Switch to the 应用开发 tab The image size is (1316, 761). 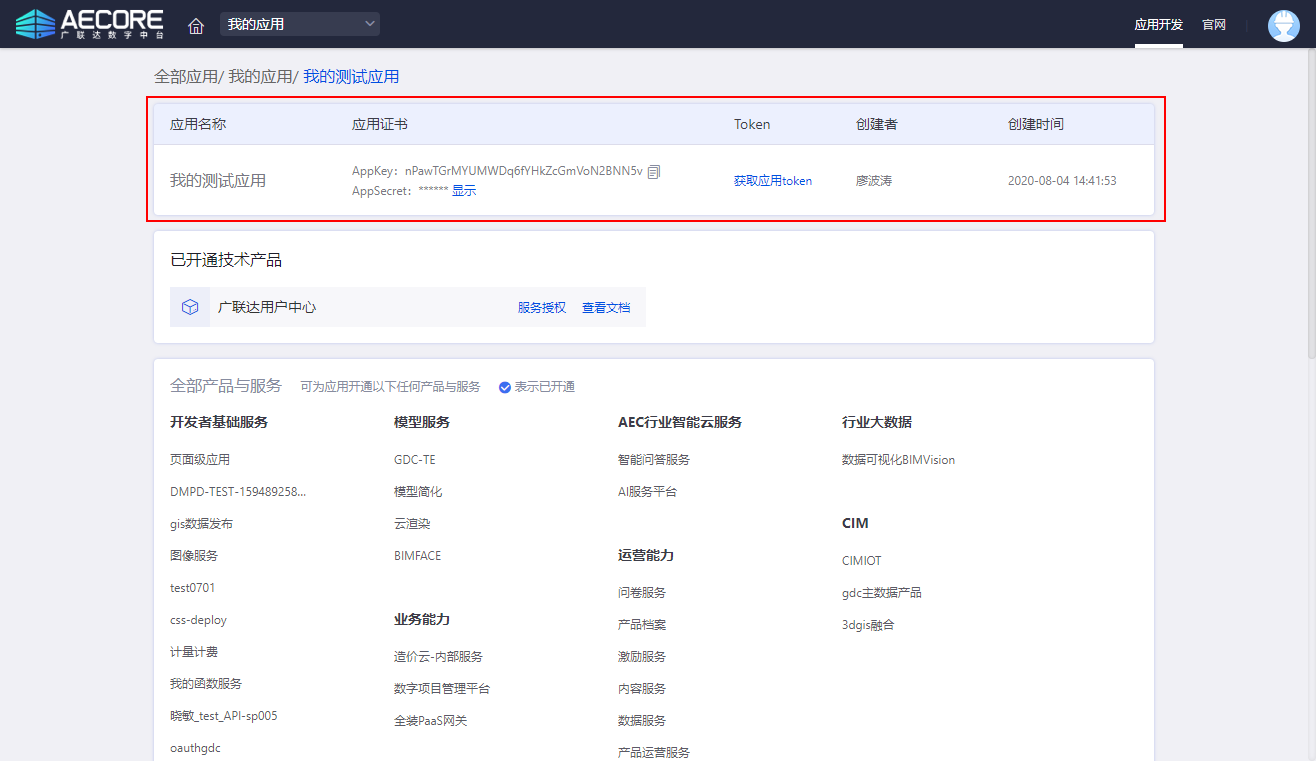pyautogui.click(x=1158, y=25)
